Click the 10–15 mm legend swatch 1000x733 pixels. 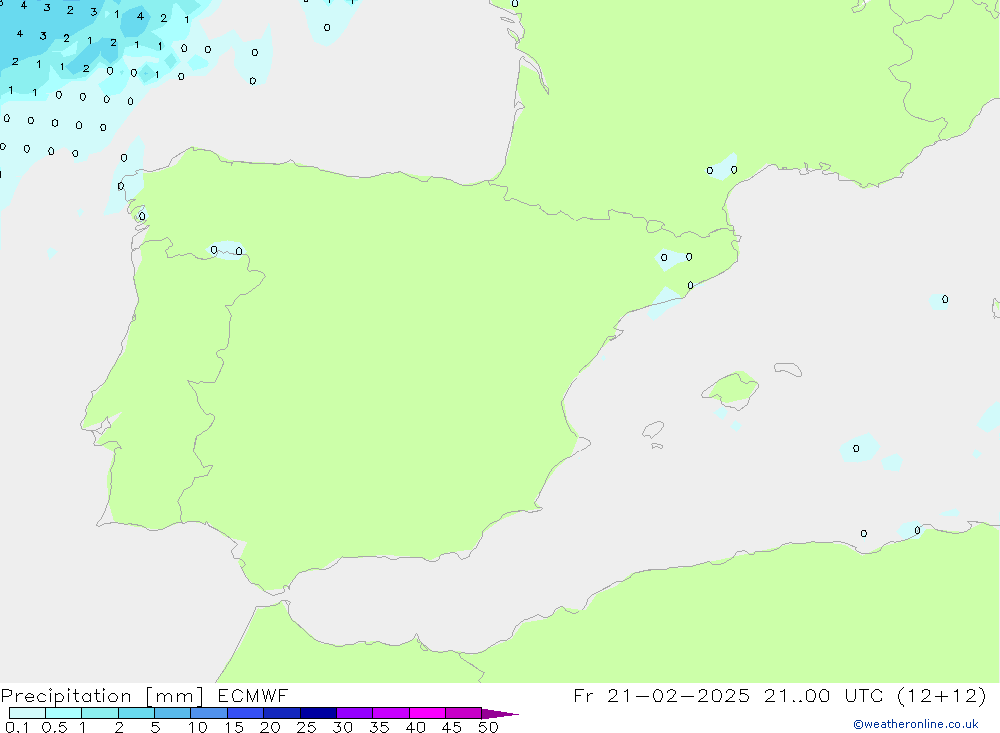coord(209,713)
